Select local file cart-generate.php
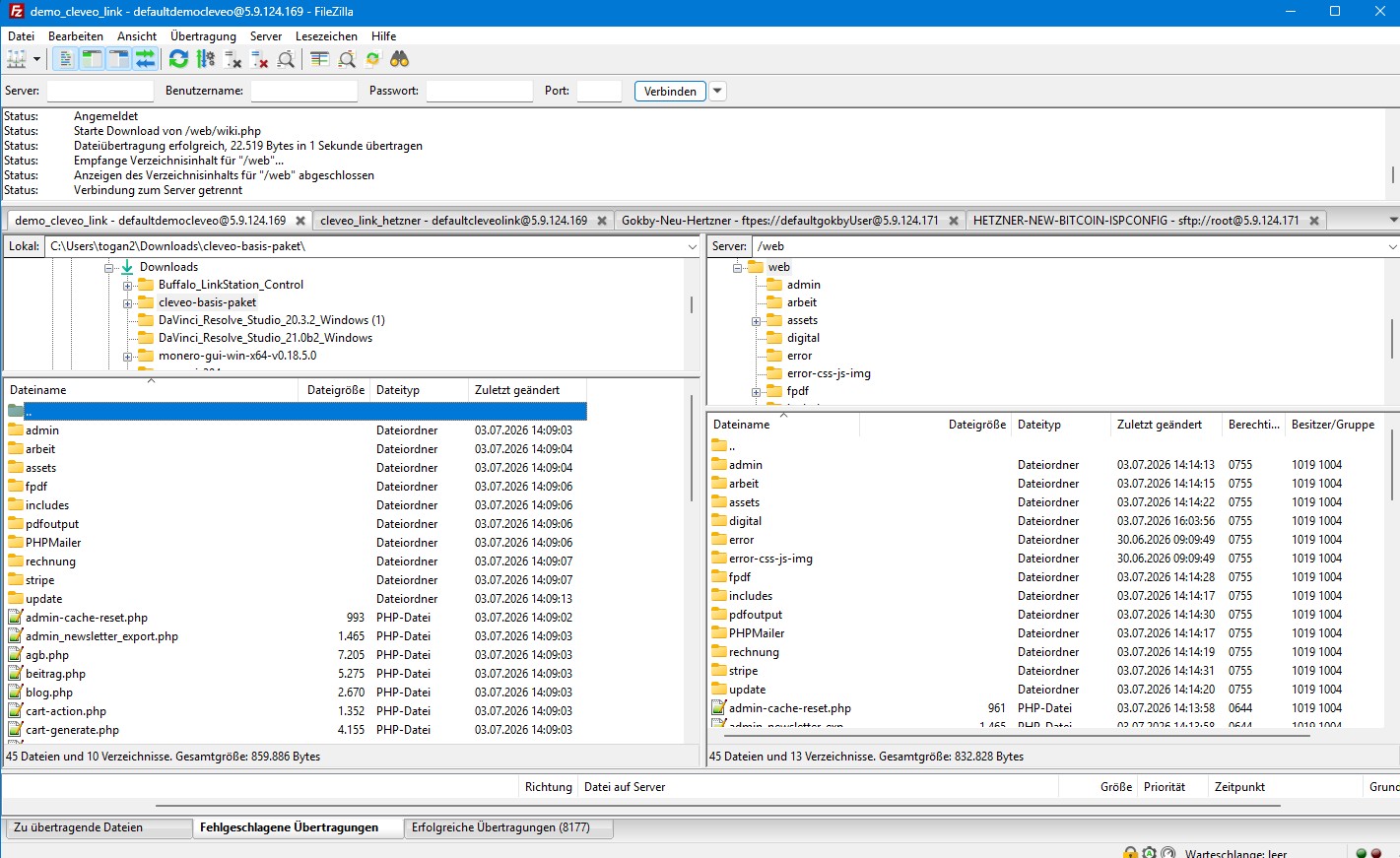1400x858 pixels. tap(296, 730)
